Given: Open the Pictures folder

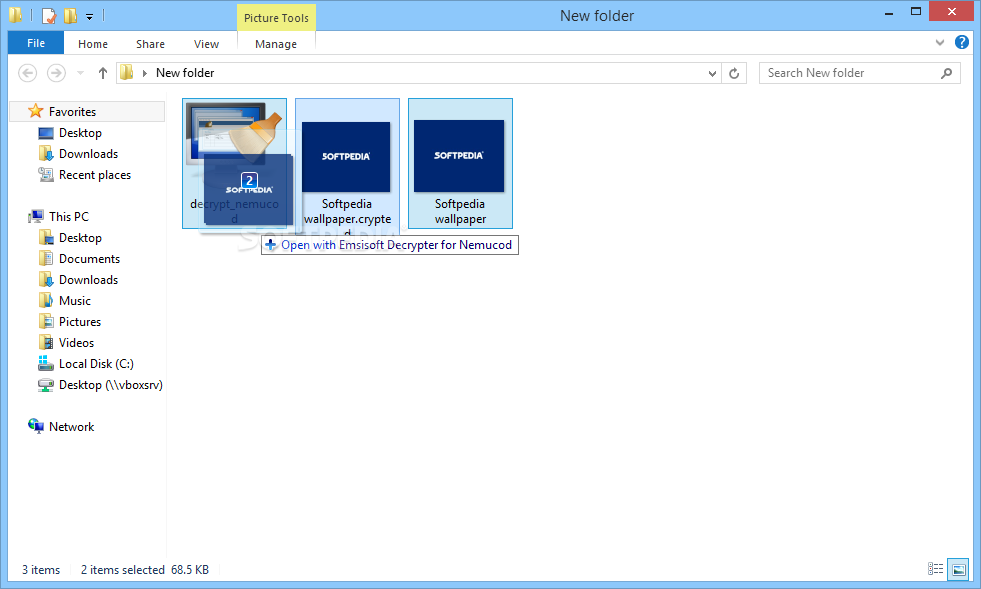Looking at the screenshot, I should click(79, 322).
